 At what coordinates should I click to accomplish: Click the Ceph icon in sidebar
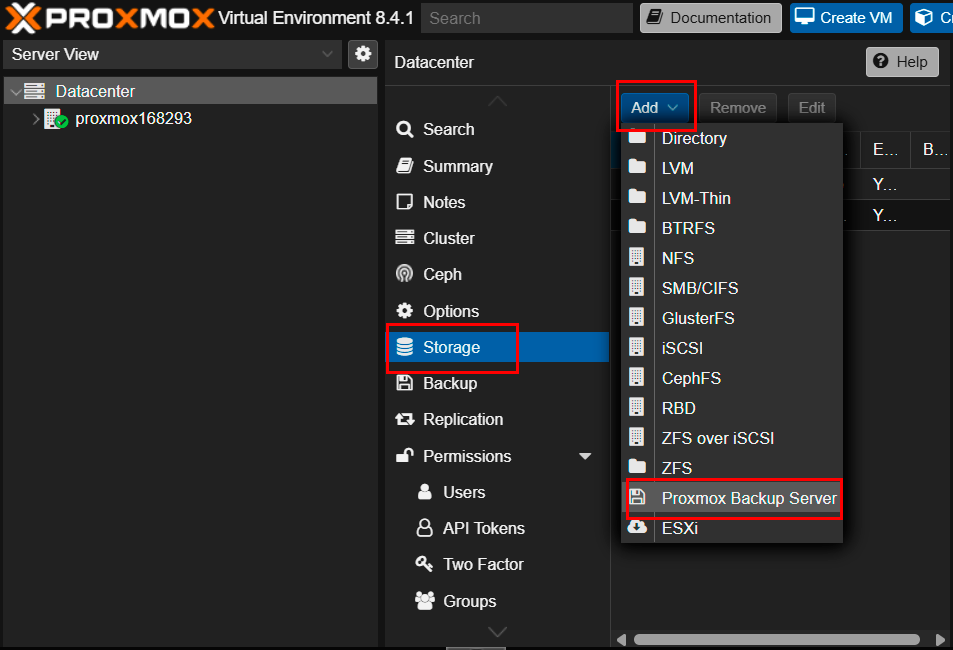pos(405,274)
